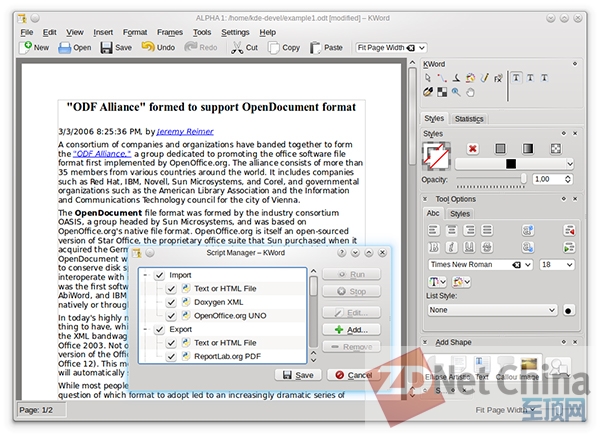Open the black color dropdown in the Styles panel

pos(515,164)
